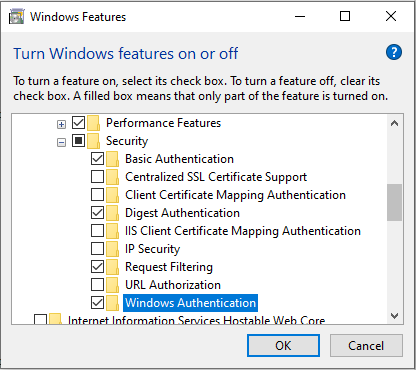Viewport: 416px width, 370px height.
Task: Enable the Centralized SSL Certificate Support checkbox
Action: pyautogui.click(x=97, y=177)
